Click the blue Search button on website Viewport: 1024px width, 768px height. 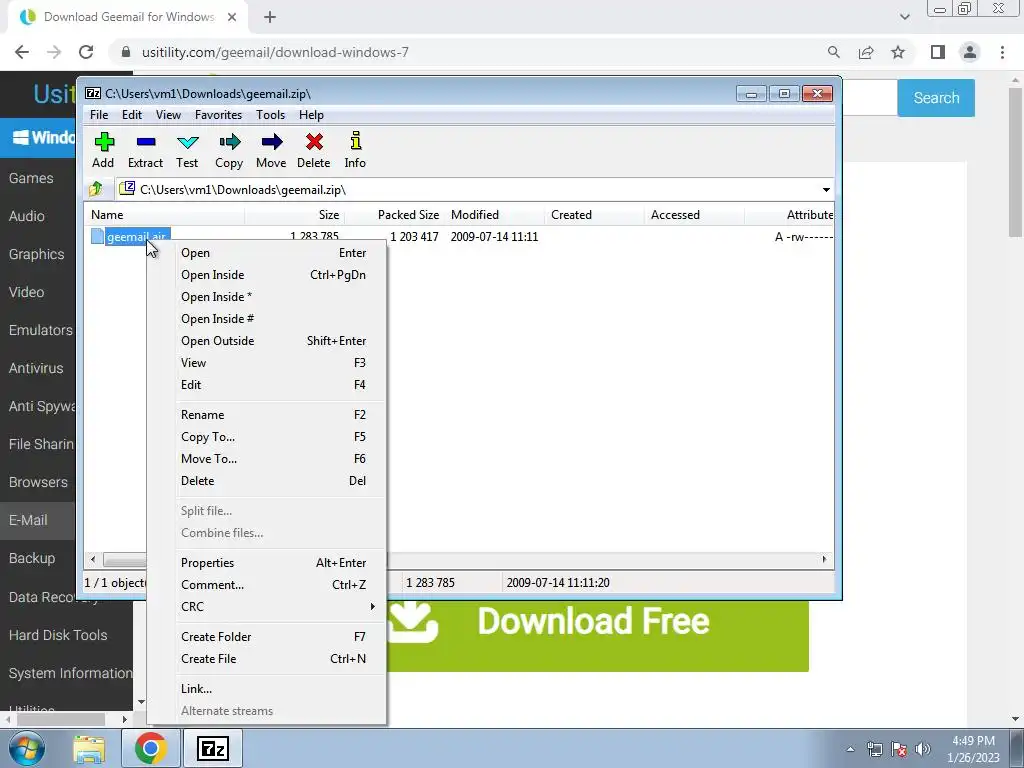tap(936, 98)
